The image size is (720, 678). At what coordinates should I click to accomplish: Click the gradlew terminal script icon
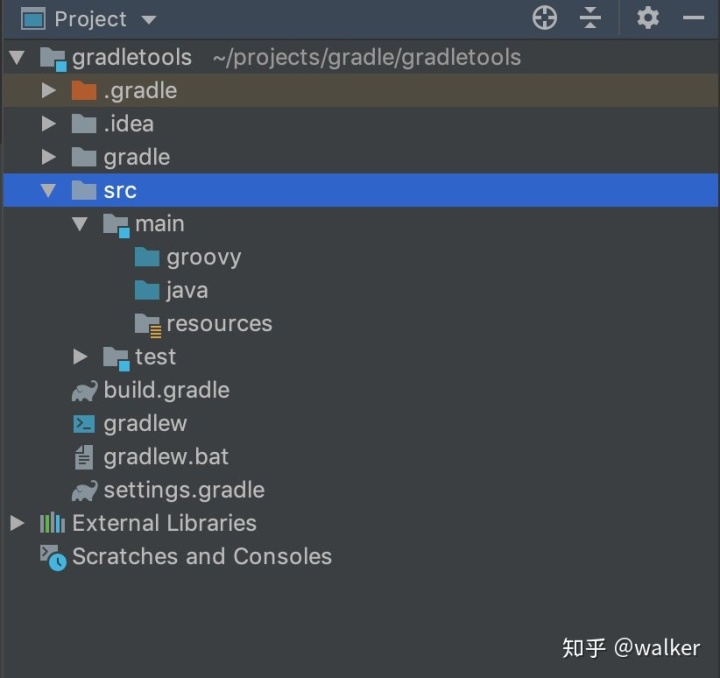click(x=84, y=424)
